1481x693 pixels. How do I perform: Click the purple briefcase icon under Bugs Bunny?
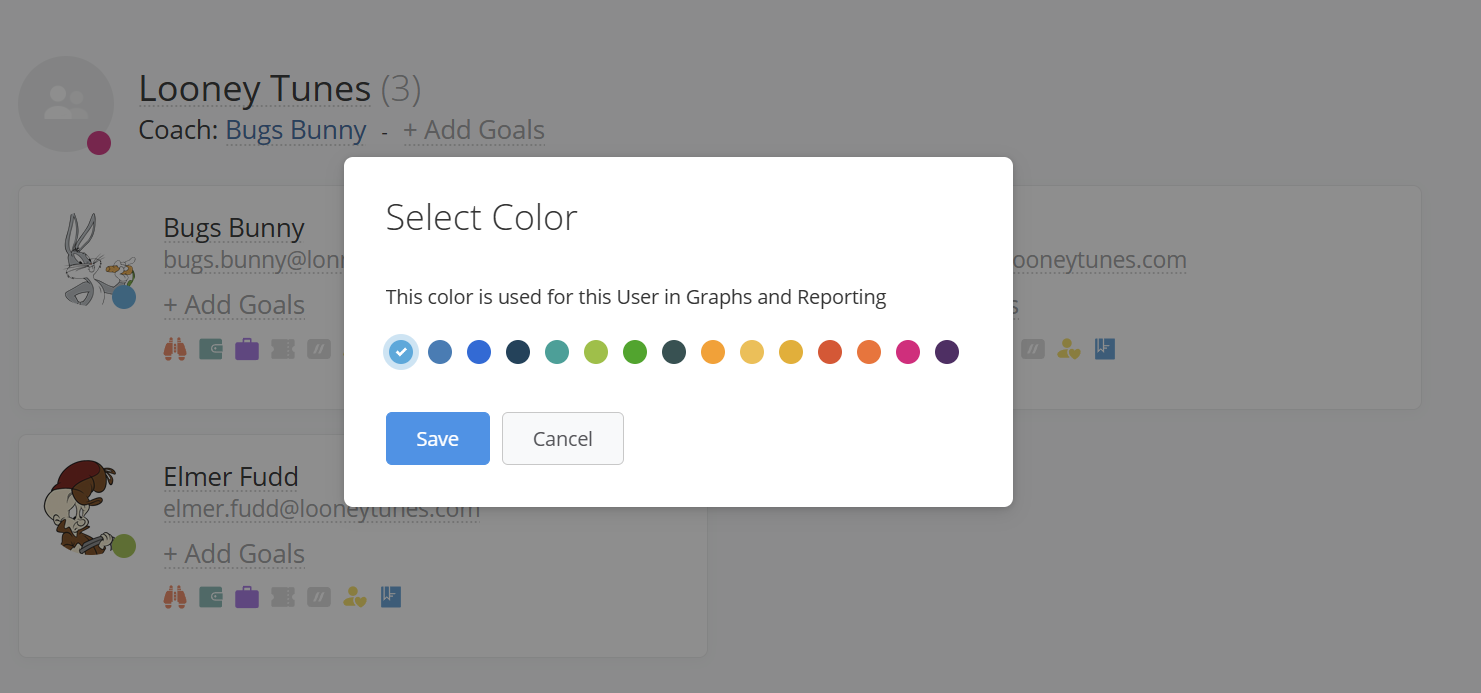tap(247, 349)
